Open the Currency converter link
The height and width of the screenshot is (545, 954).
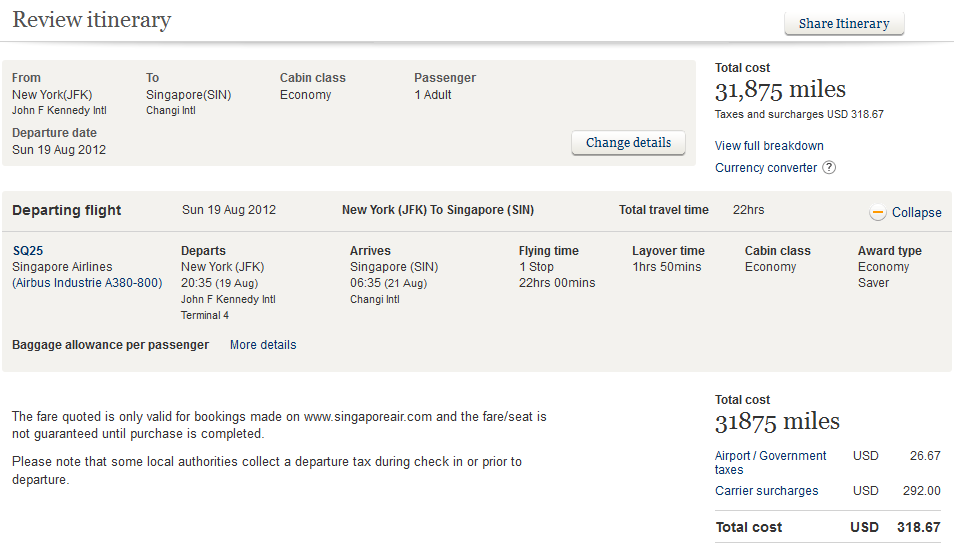tap(766, 168)
